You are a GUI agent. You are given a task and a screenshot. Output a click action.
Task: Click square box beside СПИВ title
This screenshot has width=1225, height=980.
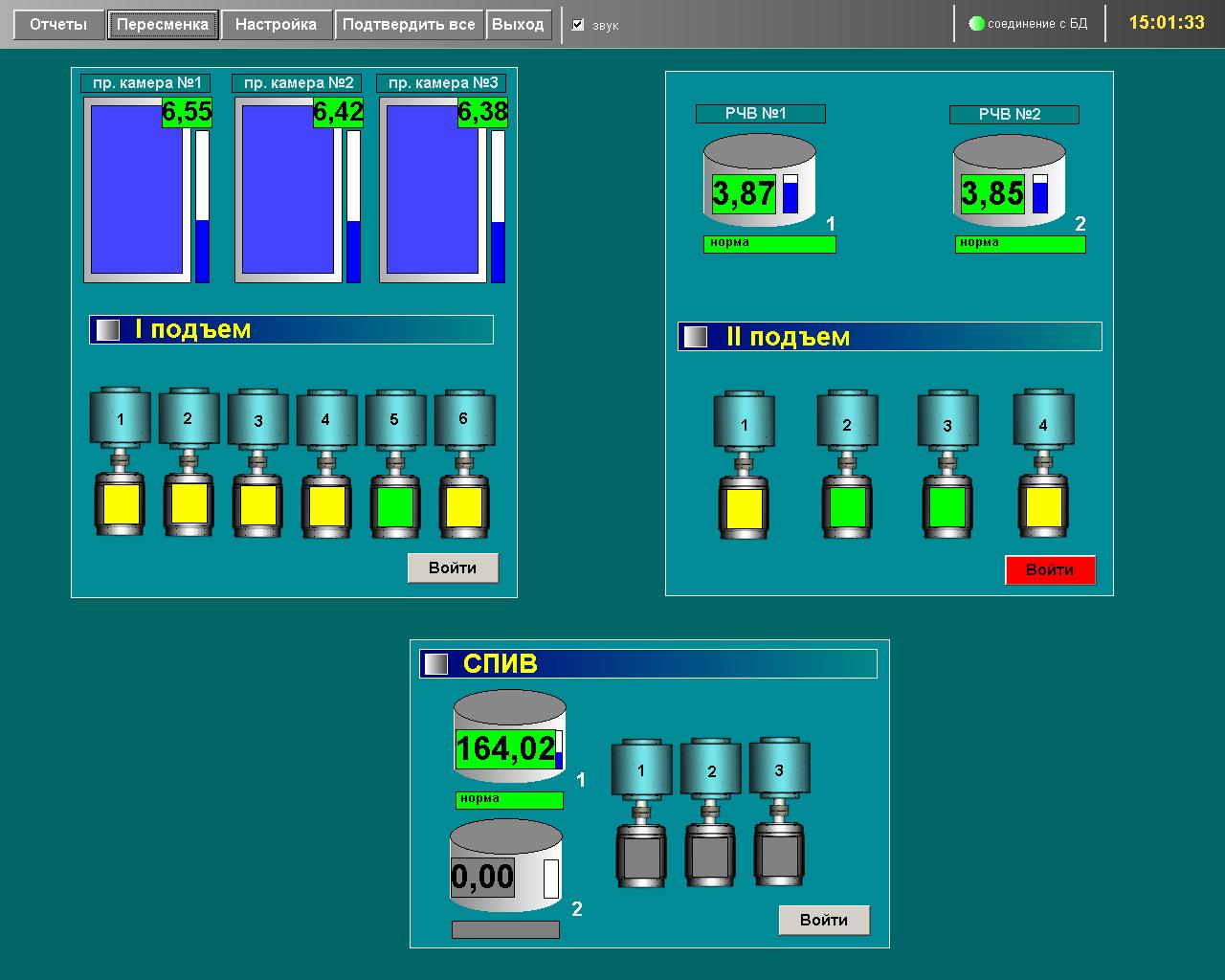pyautogui.click(x=436, y=664)
